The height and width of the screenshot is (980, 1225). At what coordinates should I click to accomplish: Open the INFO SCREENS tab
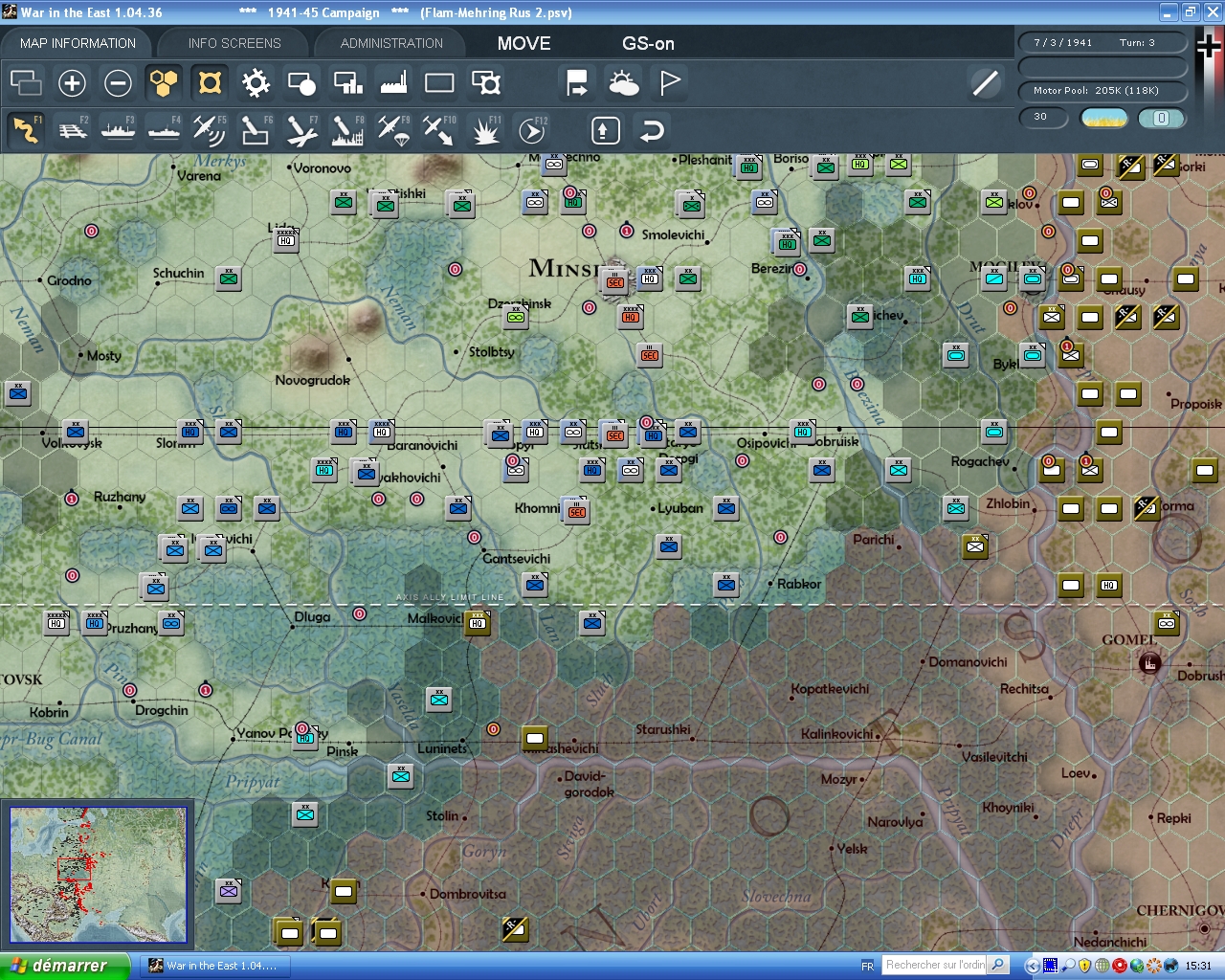[234, 43]
